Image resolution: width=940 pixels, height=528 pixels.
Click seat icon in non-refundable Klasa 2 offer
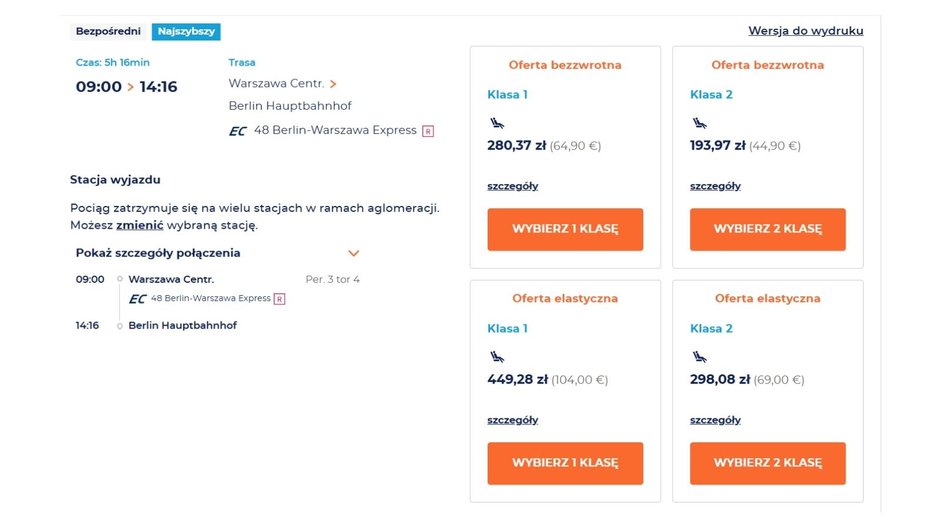tap(700, 123)
